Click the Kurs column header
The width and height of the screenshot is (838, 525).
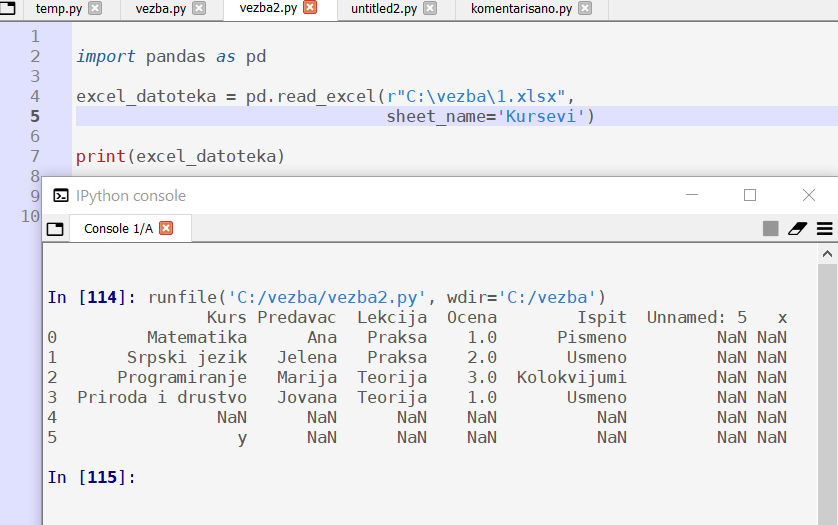(x=227, y=317)
